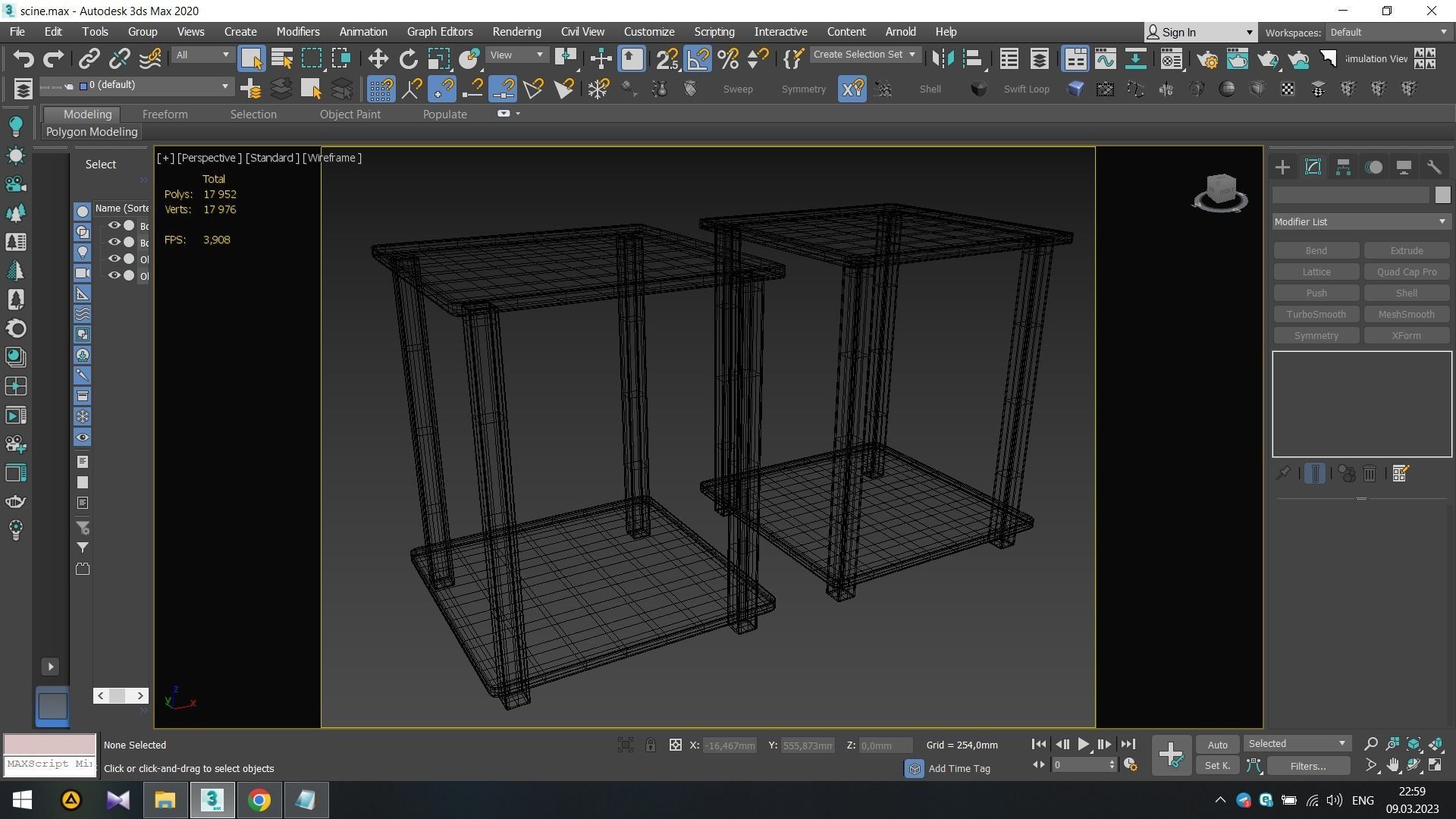This screenshot has width=1456, height=819.
Task: Toggle visibility eye of first scene object
Action: tap(114, 225)
